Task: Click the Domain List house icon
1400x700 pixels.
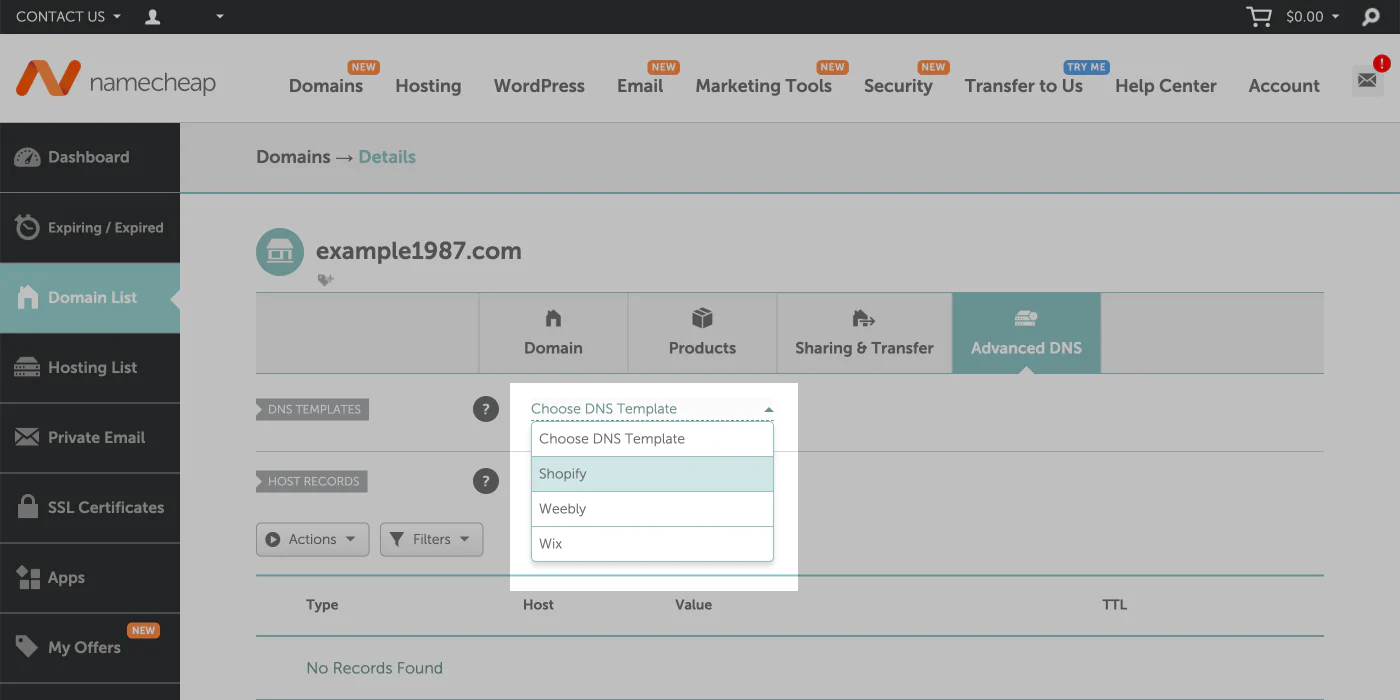Action: coord(28,297)
